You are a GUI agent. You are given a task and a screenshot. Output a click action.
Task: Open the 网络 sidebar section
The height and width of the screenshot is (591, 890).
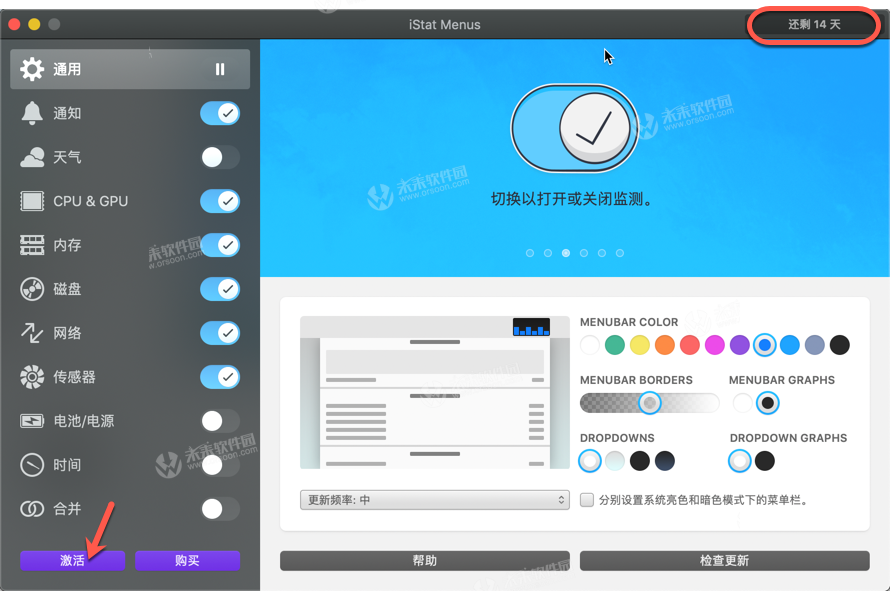pos(130,333)
